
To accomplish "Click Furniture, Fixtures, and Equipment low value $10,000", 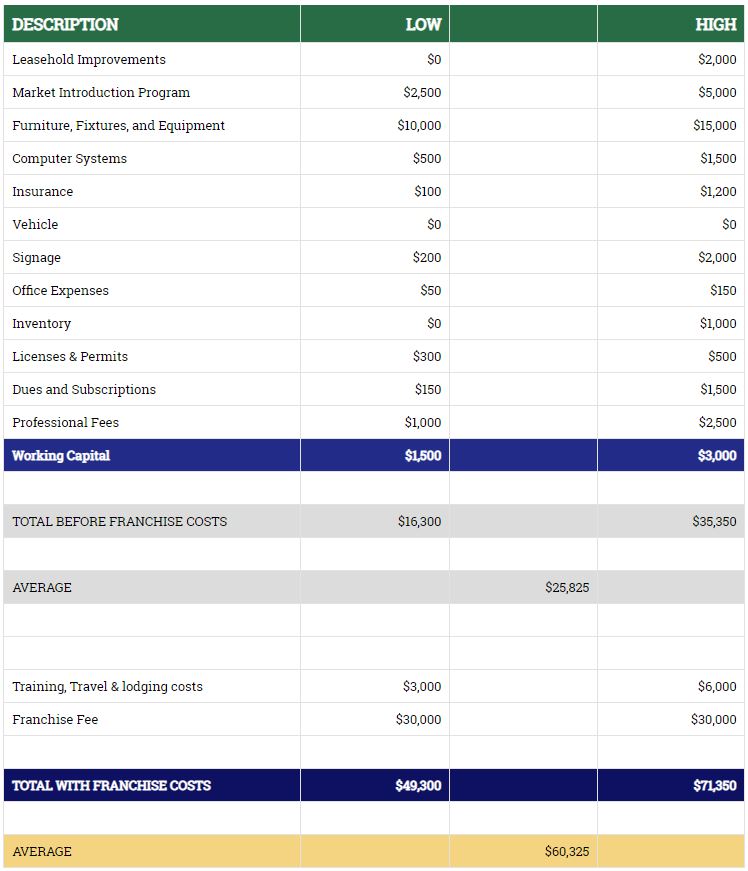I will pos(419,126).
